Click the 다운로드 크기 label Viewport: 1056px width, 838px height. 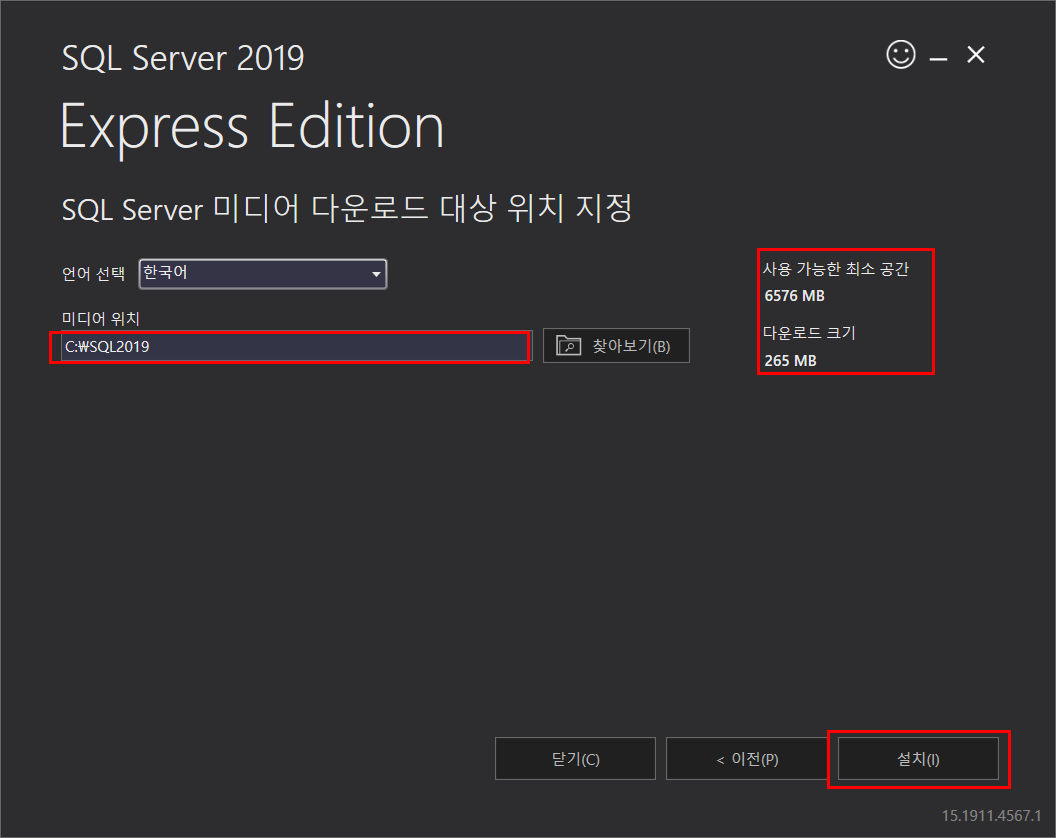click(x=809, y=333)
